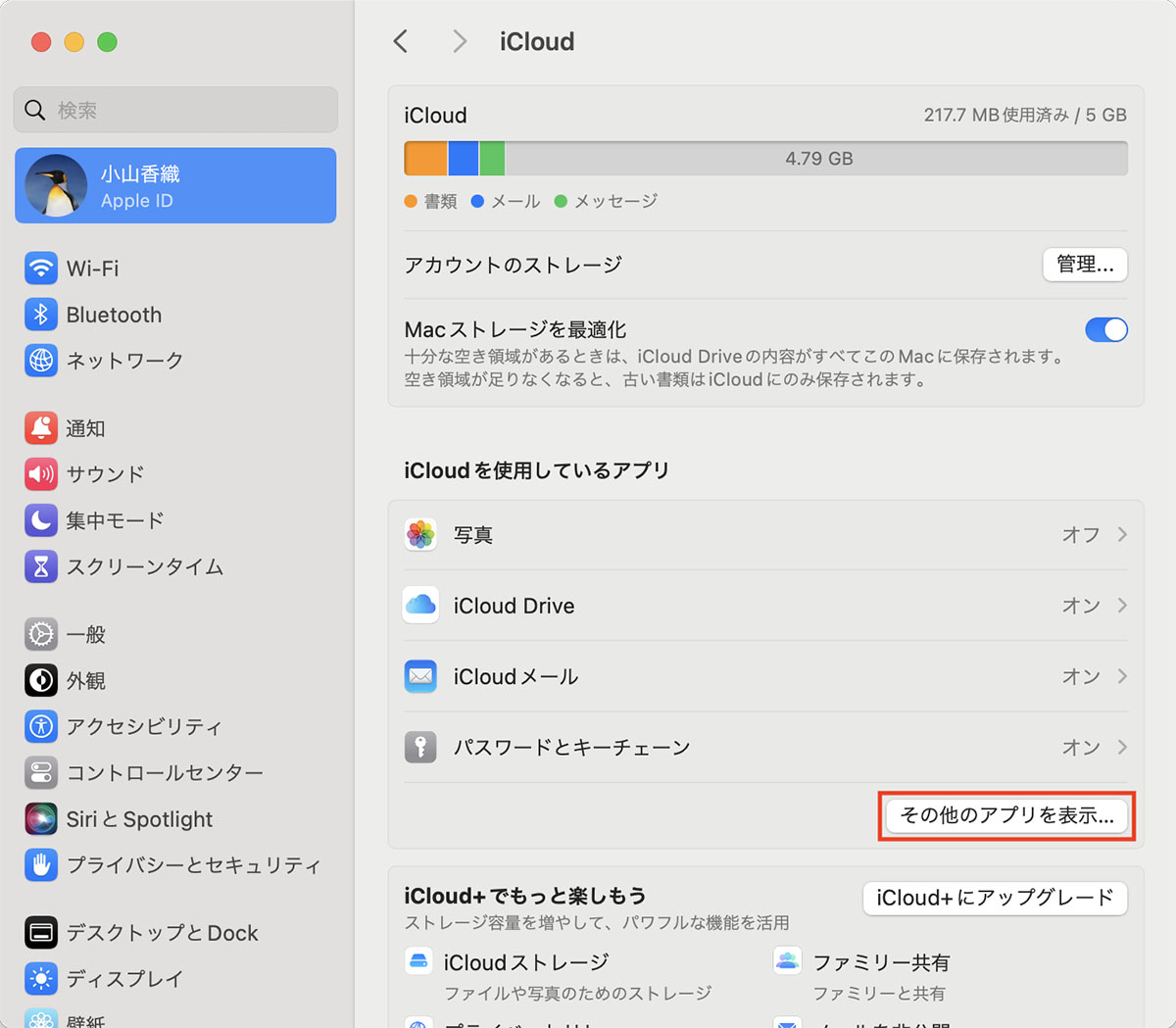
Task: Expand the iCloud メール row chevron
Action: [x=1122, y=676]
